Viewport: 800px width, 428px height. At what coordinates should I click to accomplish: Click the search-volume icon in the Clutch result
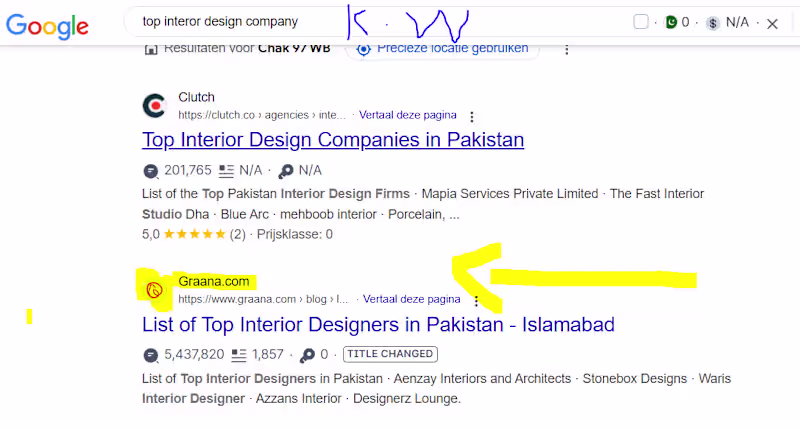point(151,170)
